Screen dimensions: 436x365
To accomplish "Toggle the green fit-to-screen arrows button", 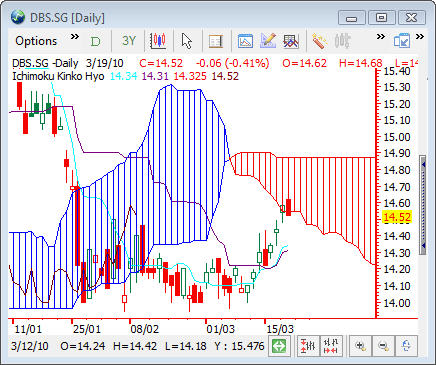I will click(x=279, y=346).
